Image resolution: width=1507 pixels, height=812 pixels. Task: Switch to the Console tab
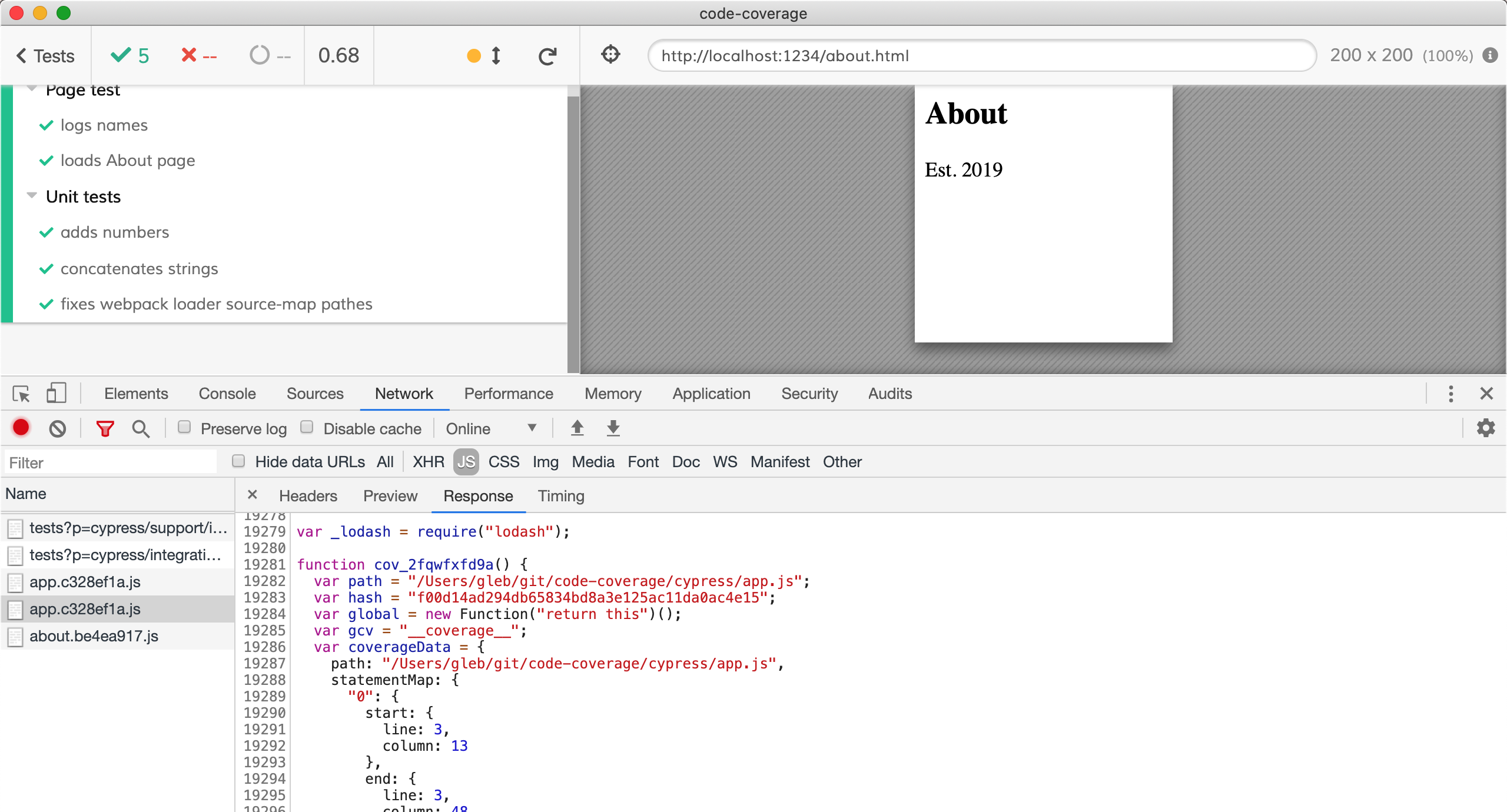pyautogui.click(x=227, y=394)
